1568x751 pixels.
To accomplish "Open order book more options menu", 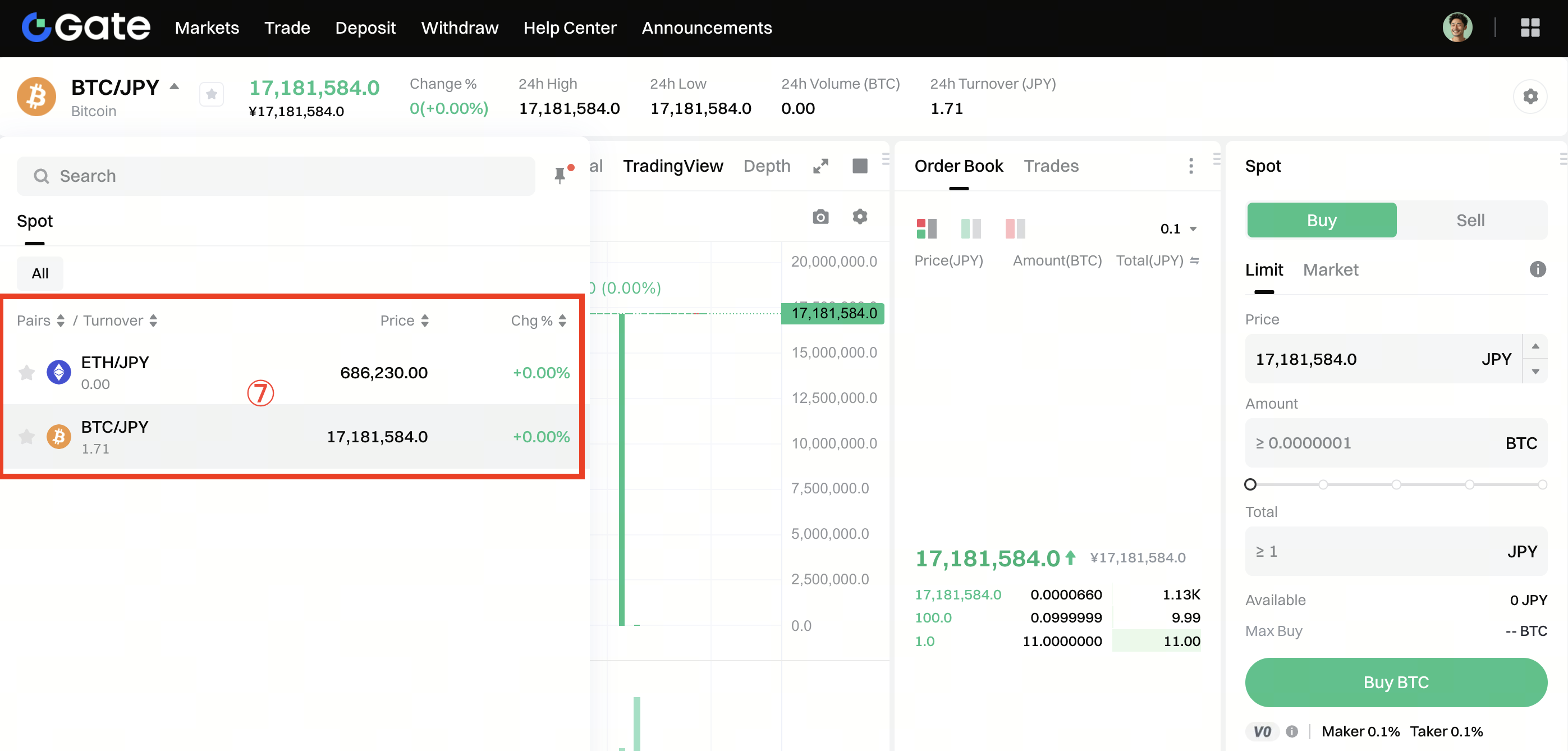I will 1191,166.
